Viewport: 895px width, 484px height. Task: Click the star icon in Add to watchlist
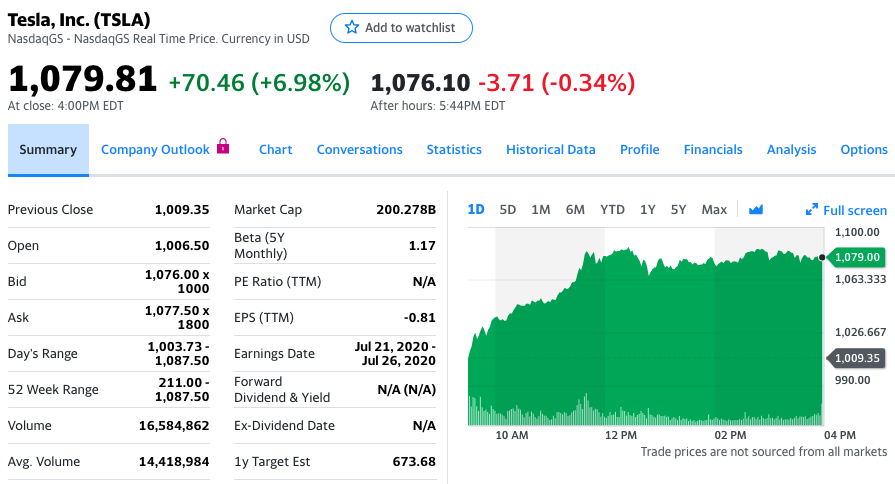pyautogui.click(x=352, y=27)
